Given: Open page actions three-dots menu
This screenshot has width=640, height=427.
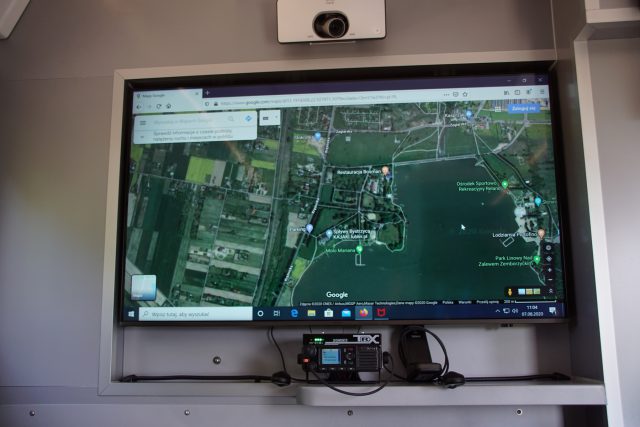Looking at the screenshot, I should click(x=446, y=95).
